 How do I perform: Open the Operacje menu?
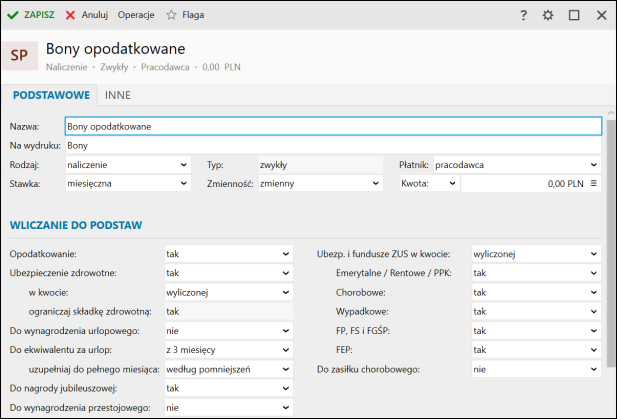pos(136,15)
